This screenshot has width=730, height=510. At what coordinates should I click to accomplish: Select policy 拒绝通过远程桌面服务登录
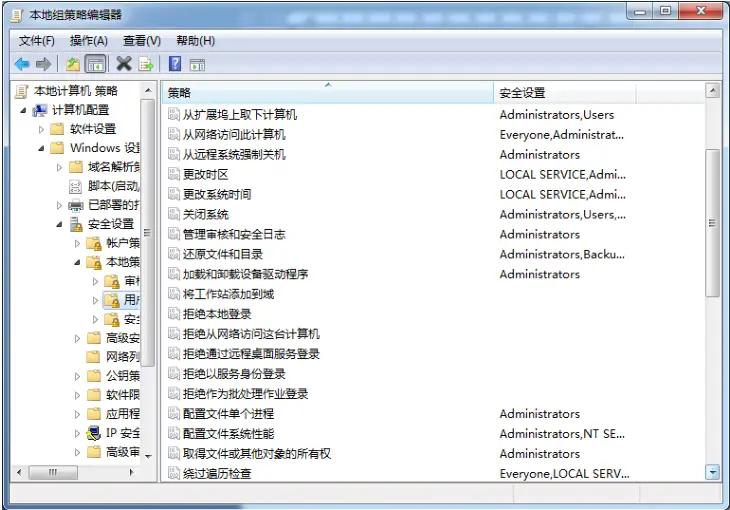[x=251, y=354]
